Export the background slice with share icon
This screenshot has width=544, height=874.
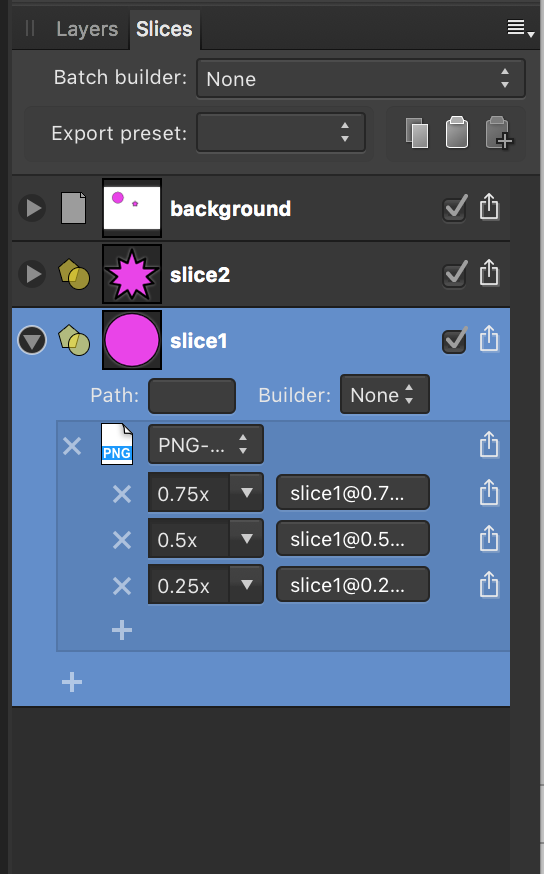[489, 207]
